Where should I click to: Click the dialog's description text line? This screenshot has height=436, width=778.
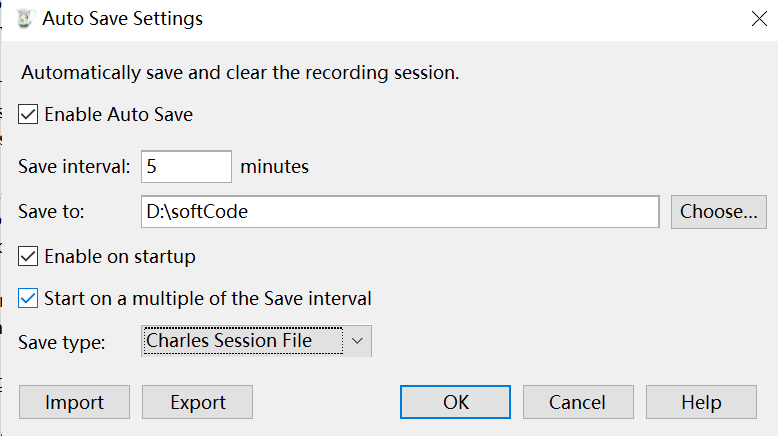coord(240,73)
